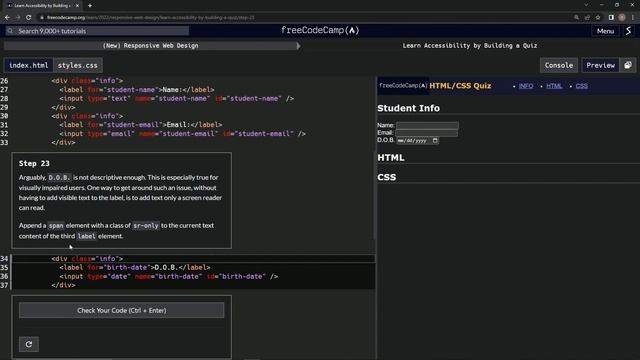Open the CSS link in the preview nav
The height and width of the screenshot is (360, 640).
pos(582,86)
